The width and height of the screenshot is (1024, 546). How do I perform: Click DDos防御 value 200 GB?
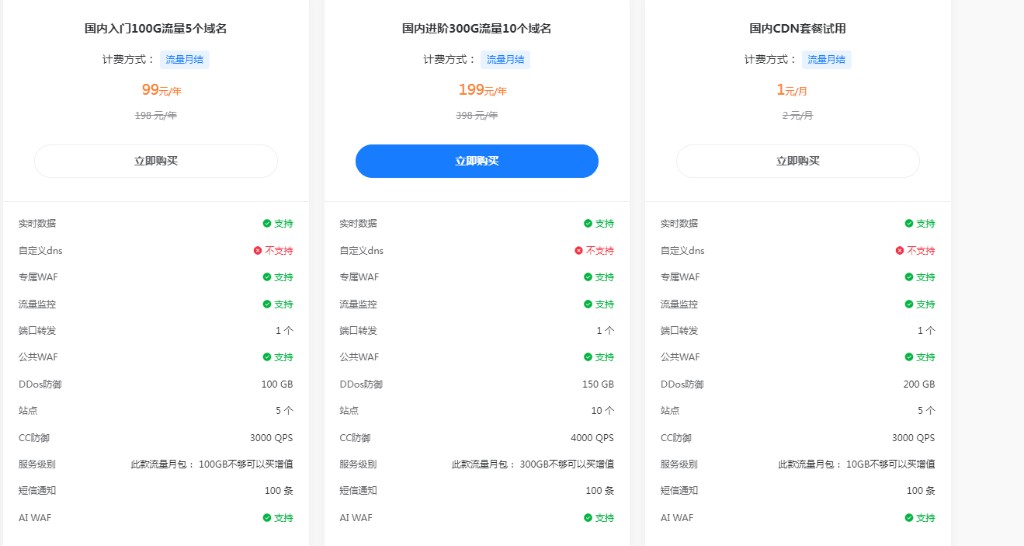pos(919,384)
